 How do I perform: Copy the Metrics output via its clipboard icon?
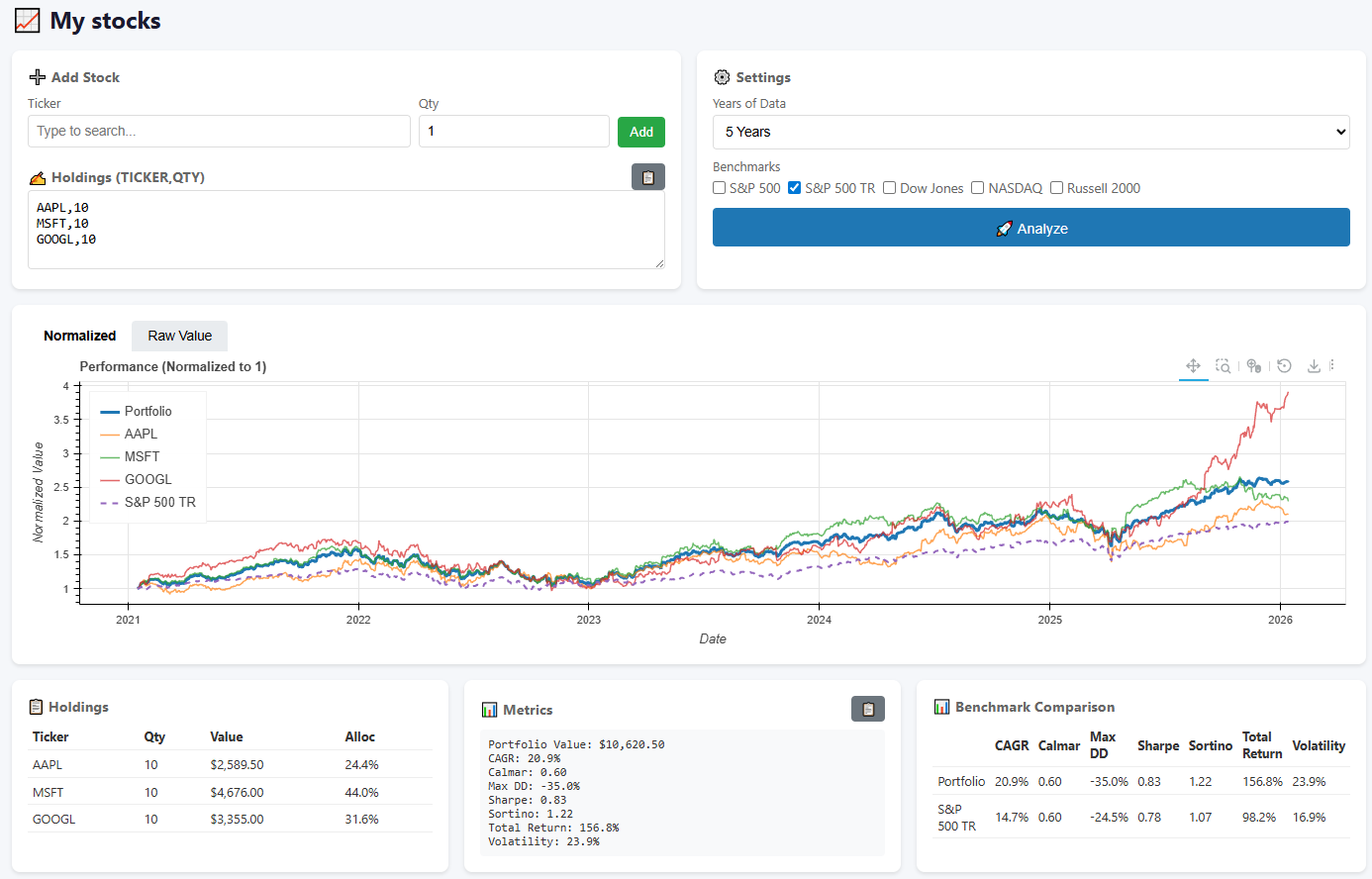click(868, 708)
